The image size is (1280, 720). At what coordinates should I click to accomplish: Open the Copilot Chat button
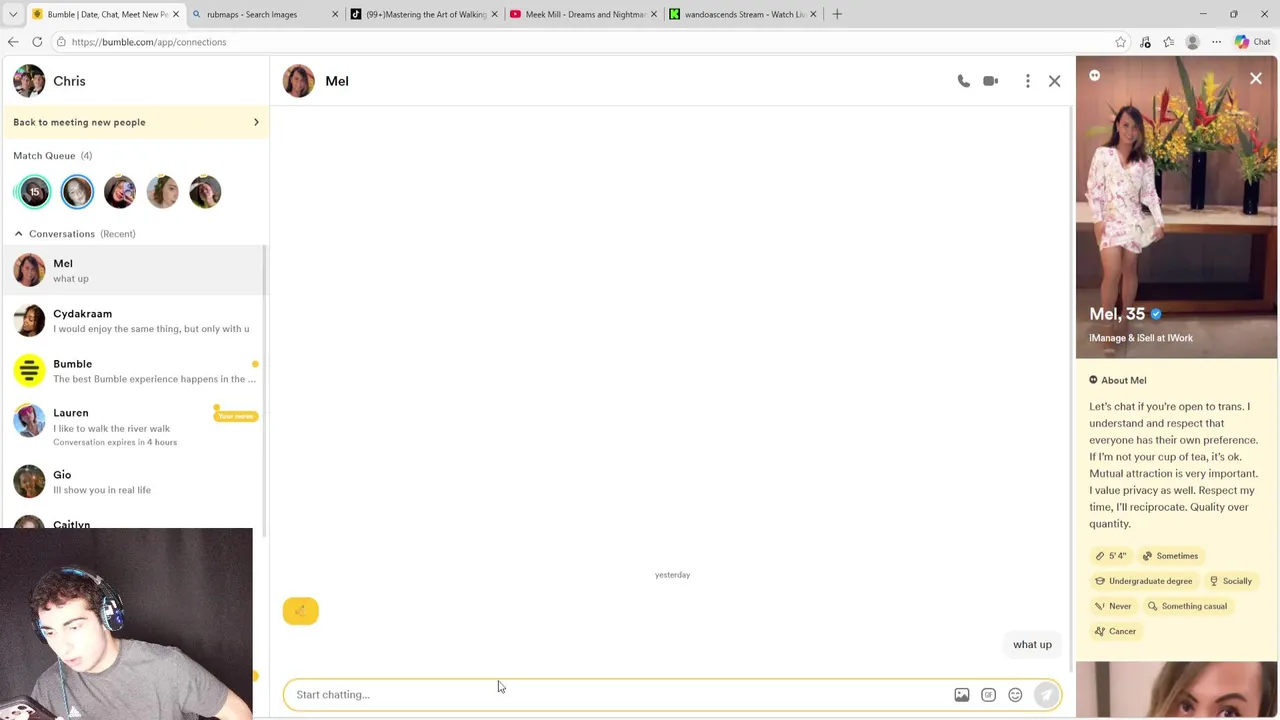(1252, 42)
